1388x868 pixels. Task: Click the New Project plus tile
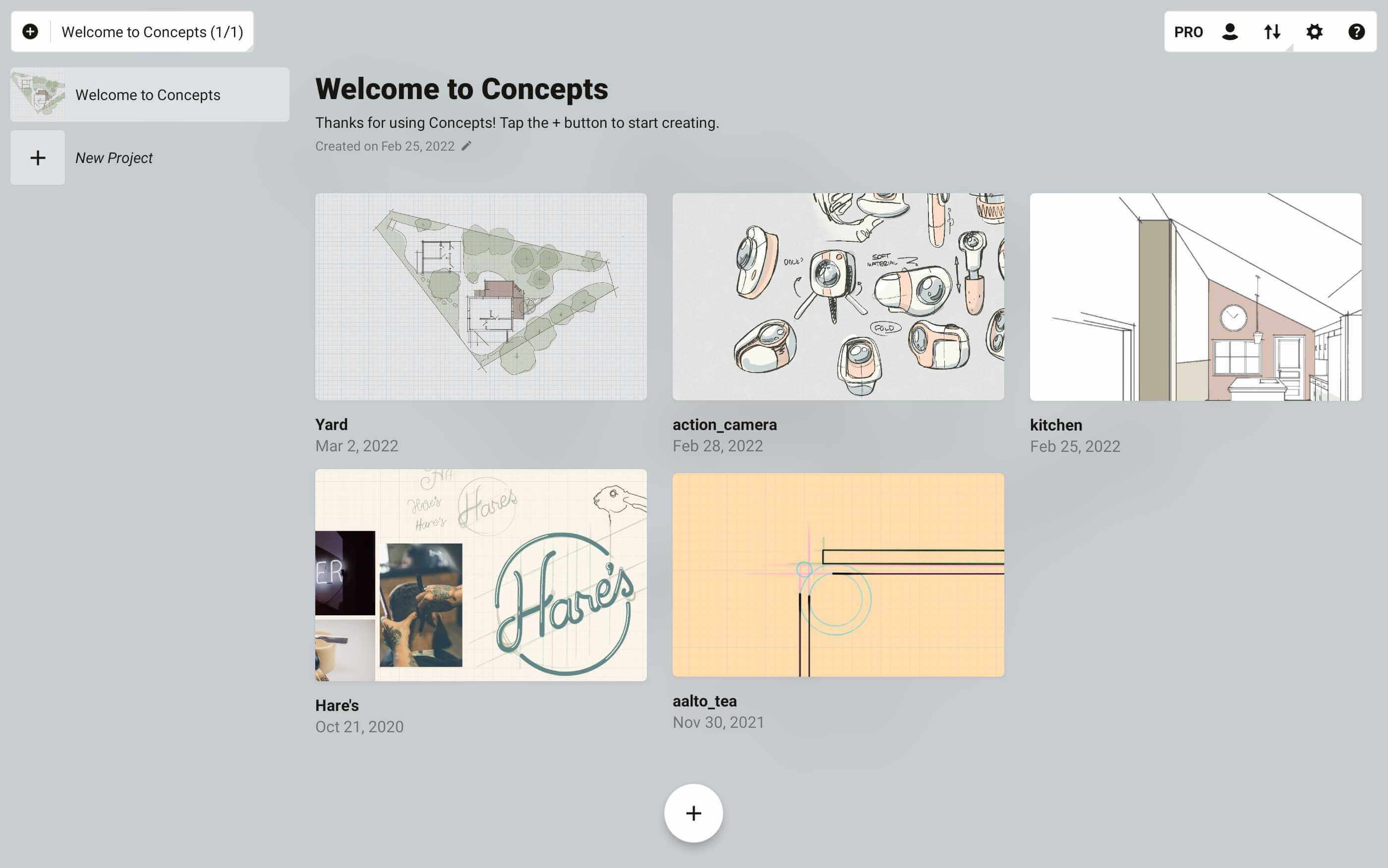coord(38,158)
